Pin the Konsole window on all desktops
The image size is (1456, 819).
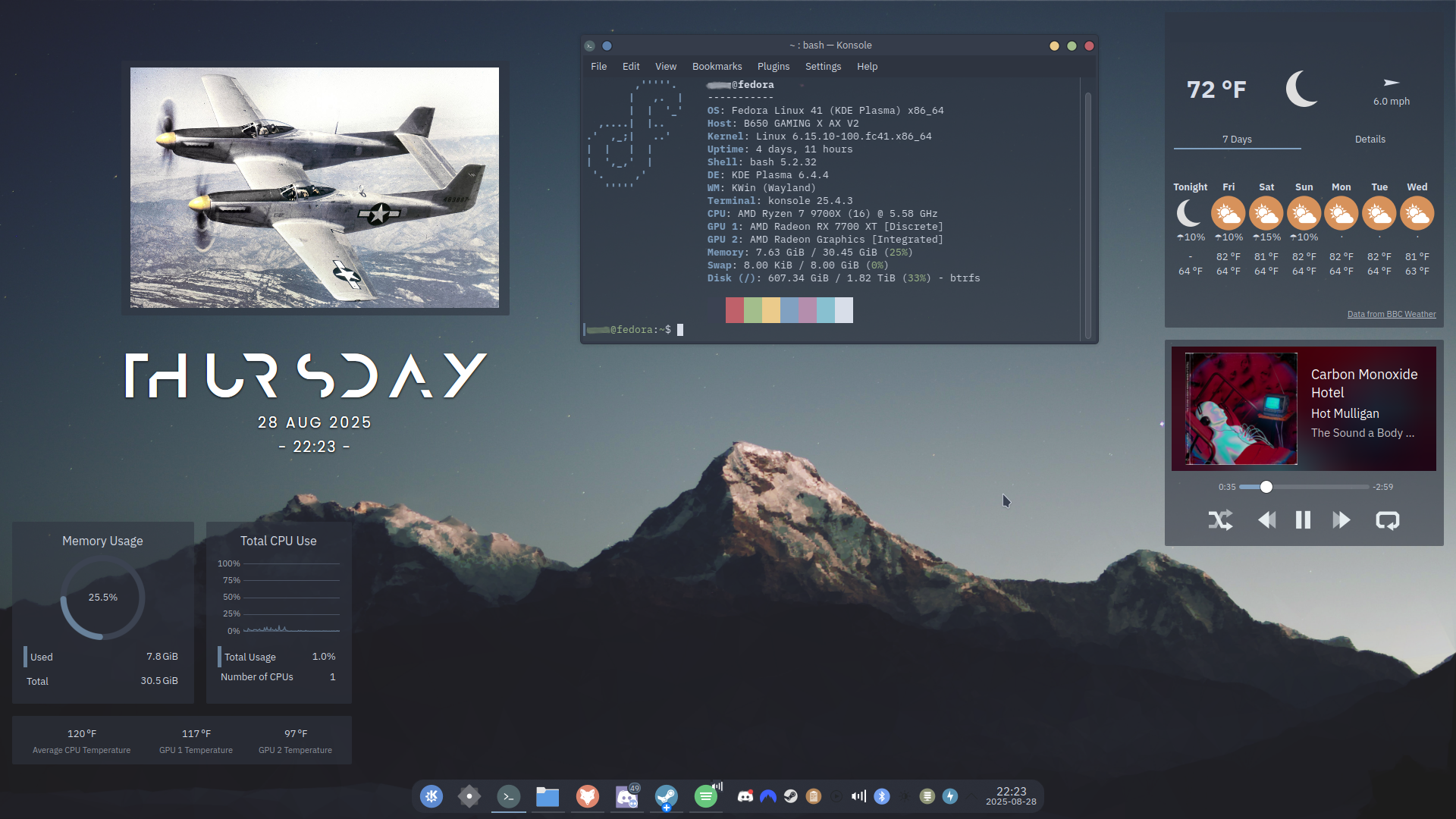click(x=607, y=45)
